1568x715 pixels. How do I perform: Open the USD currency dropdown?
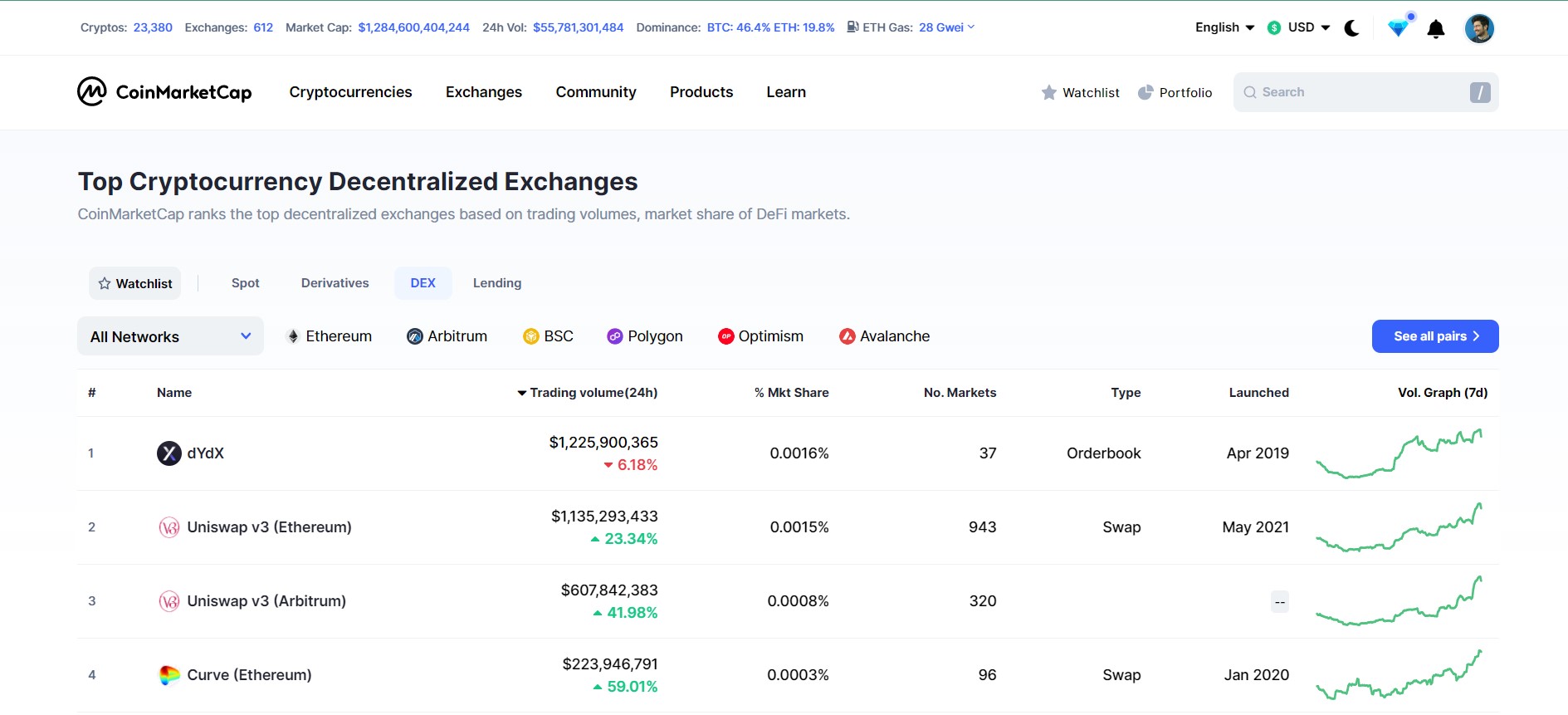(1299, 27)
